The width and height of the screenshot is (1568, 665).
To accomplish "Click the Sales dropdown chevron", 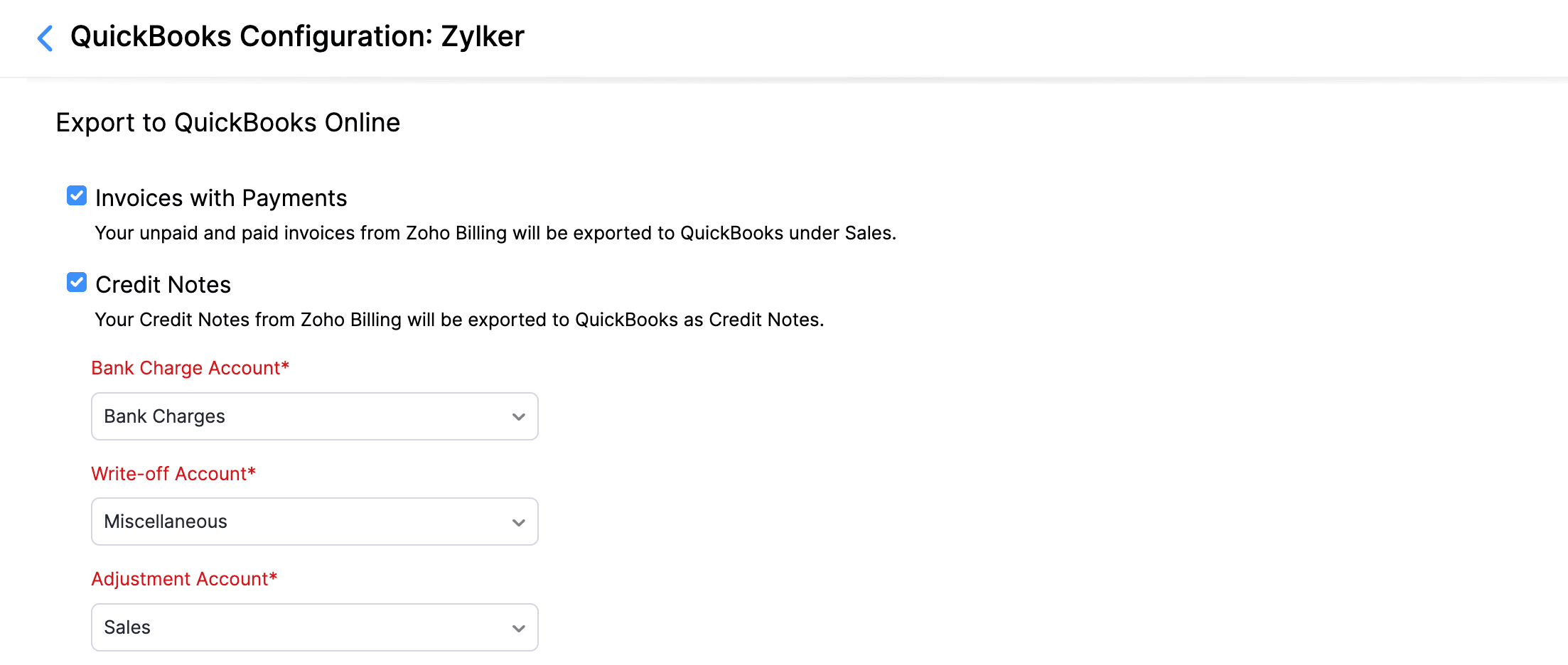I will [518, 627].
